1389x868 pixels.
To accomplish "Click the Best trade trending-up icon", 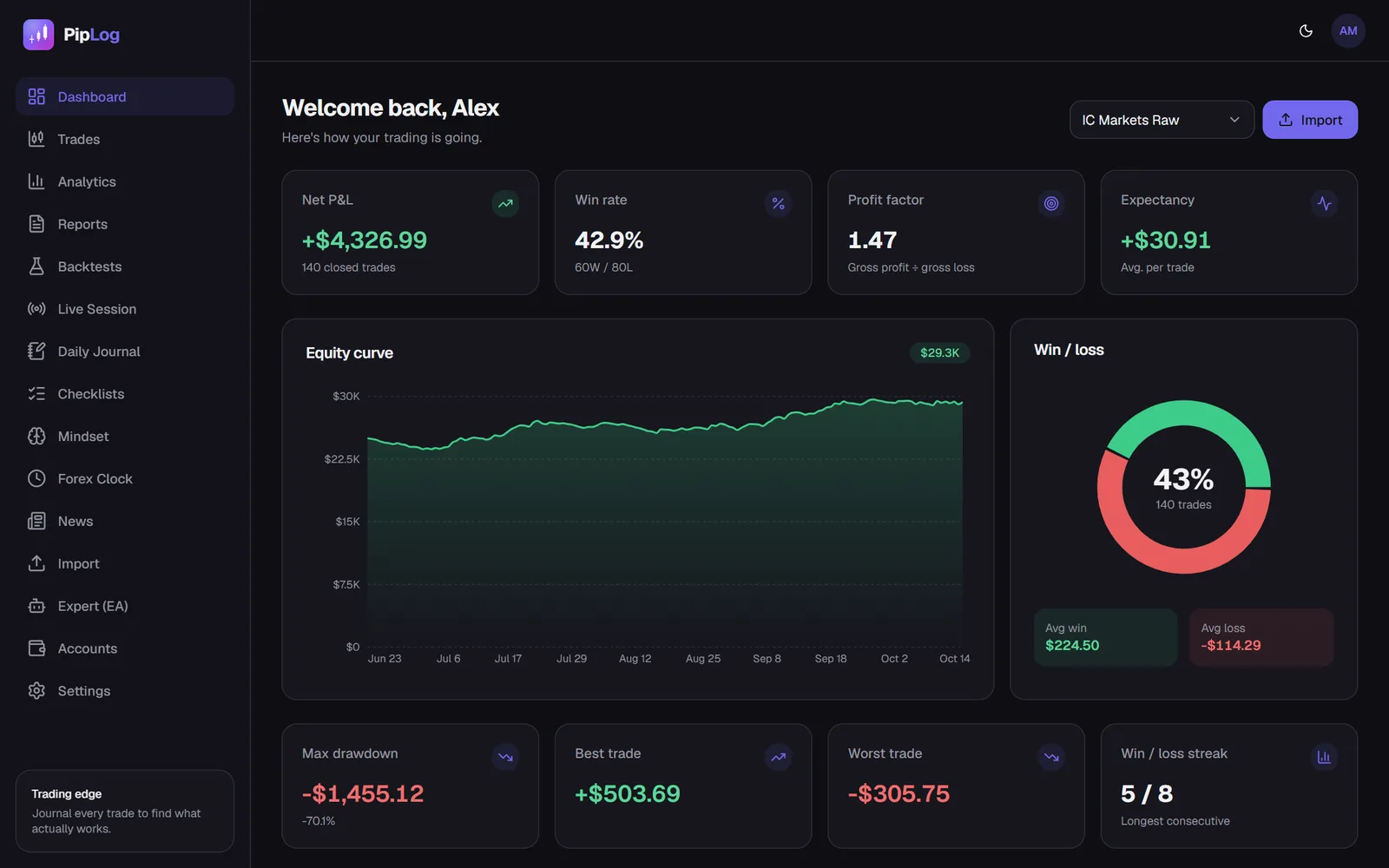I will [779, 757].
